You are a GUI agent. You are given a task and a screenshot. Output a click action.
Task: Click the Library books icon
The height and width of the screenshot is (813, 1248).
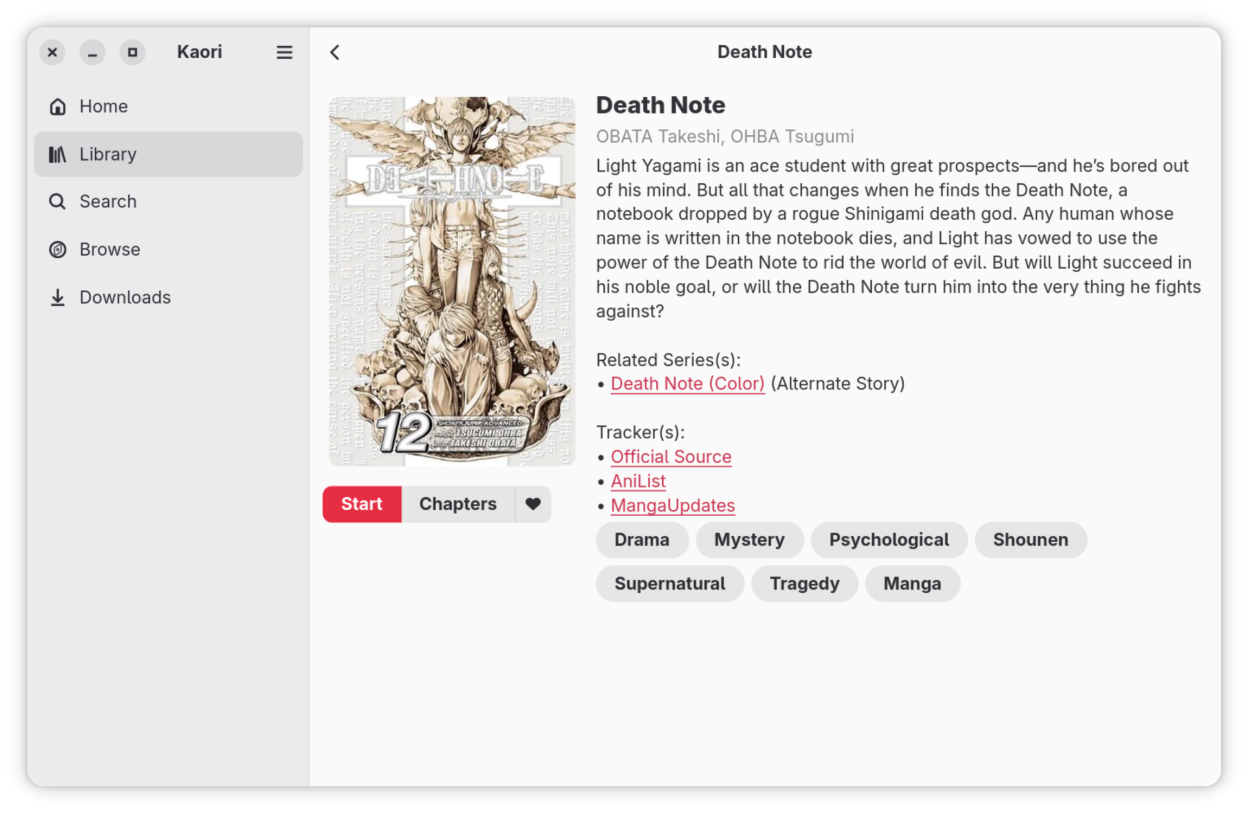point(58,154)
